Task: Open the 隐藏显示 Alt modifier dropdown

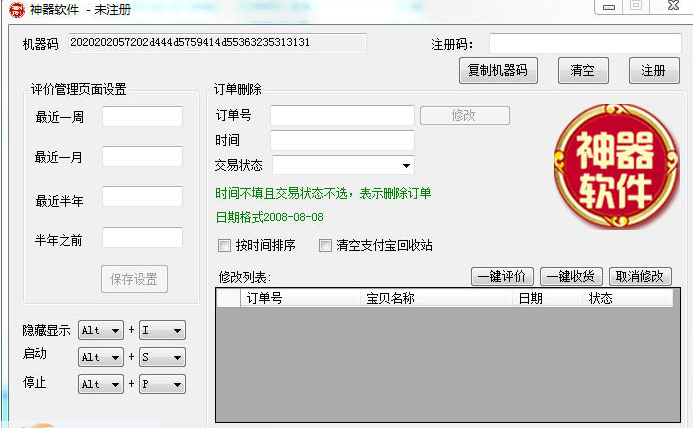Action: (101, 330)
